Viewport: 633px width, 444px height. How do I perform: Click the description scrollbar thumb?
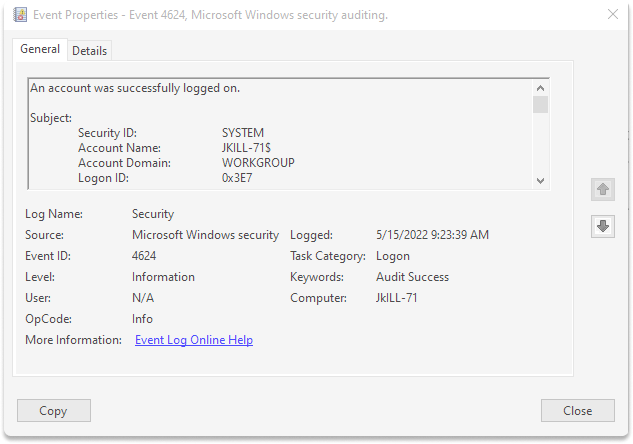point(541,105)
